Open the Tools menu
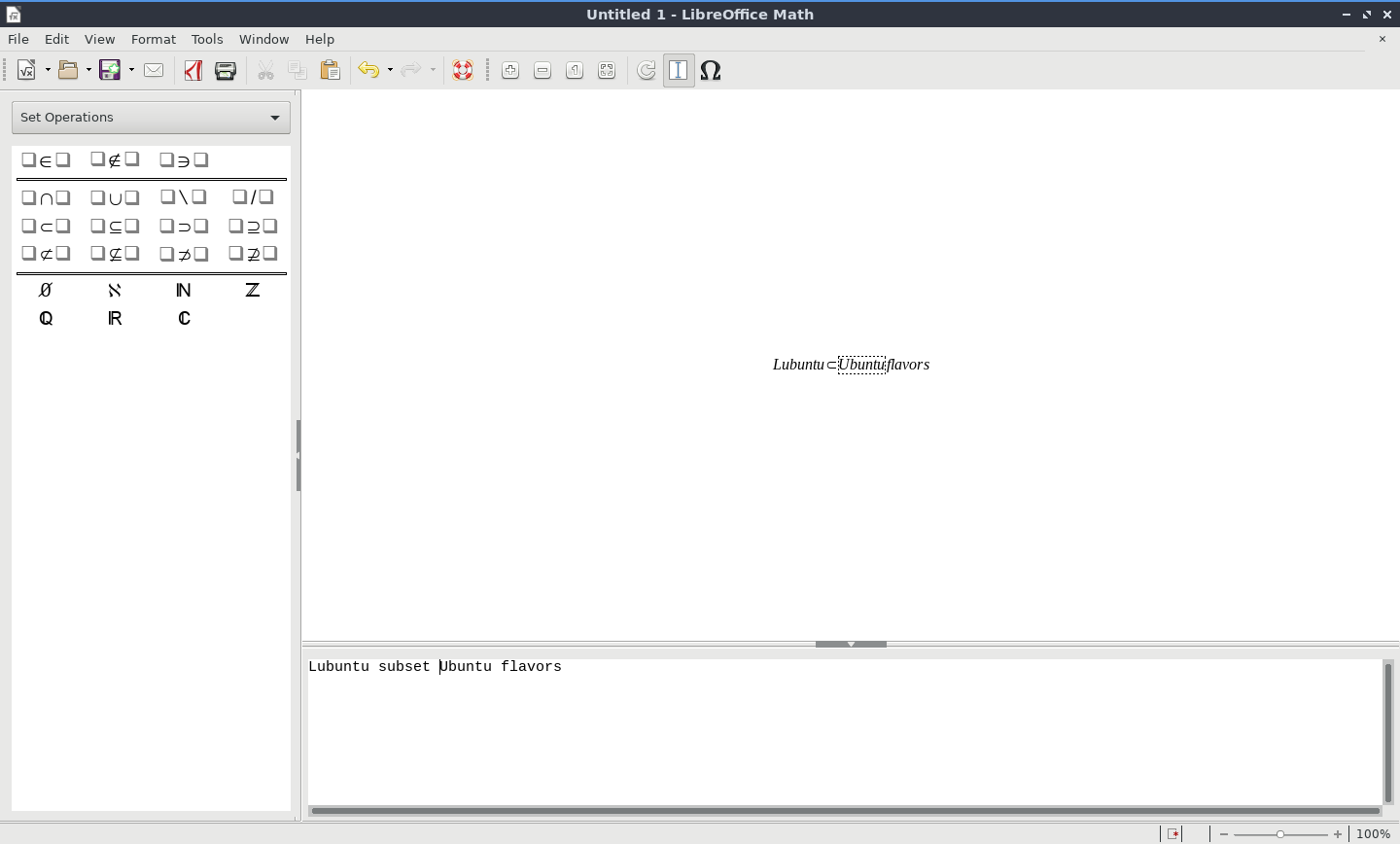 [207, 39]
